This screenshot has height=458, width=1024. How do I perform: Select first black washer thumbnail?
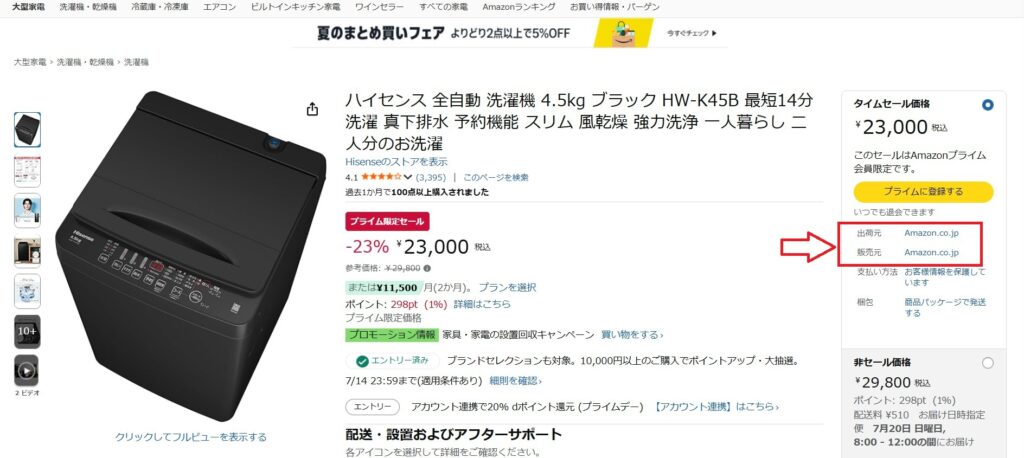click(27, 129)
